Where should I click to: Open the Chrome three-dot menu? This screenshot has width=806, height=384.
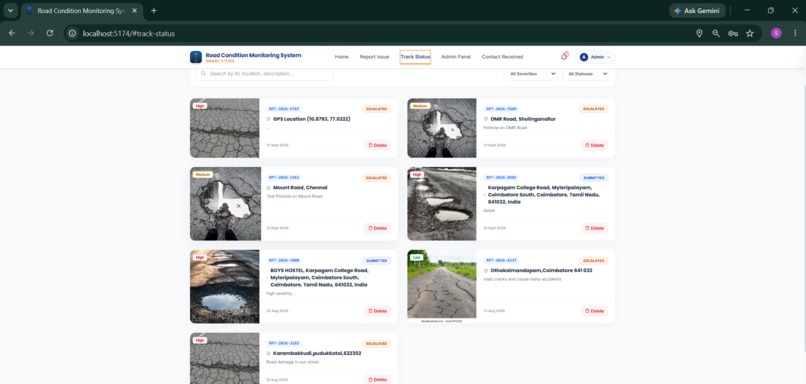point(795,33)
